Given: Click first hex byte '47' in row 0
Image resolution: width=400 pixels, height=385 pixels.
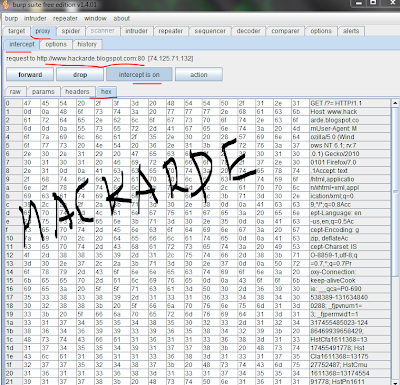Looking at the screenshot, I should [x=31, y=103].
